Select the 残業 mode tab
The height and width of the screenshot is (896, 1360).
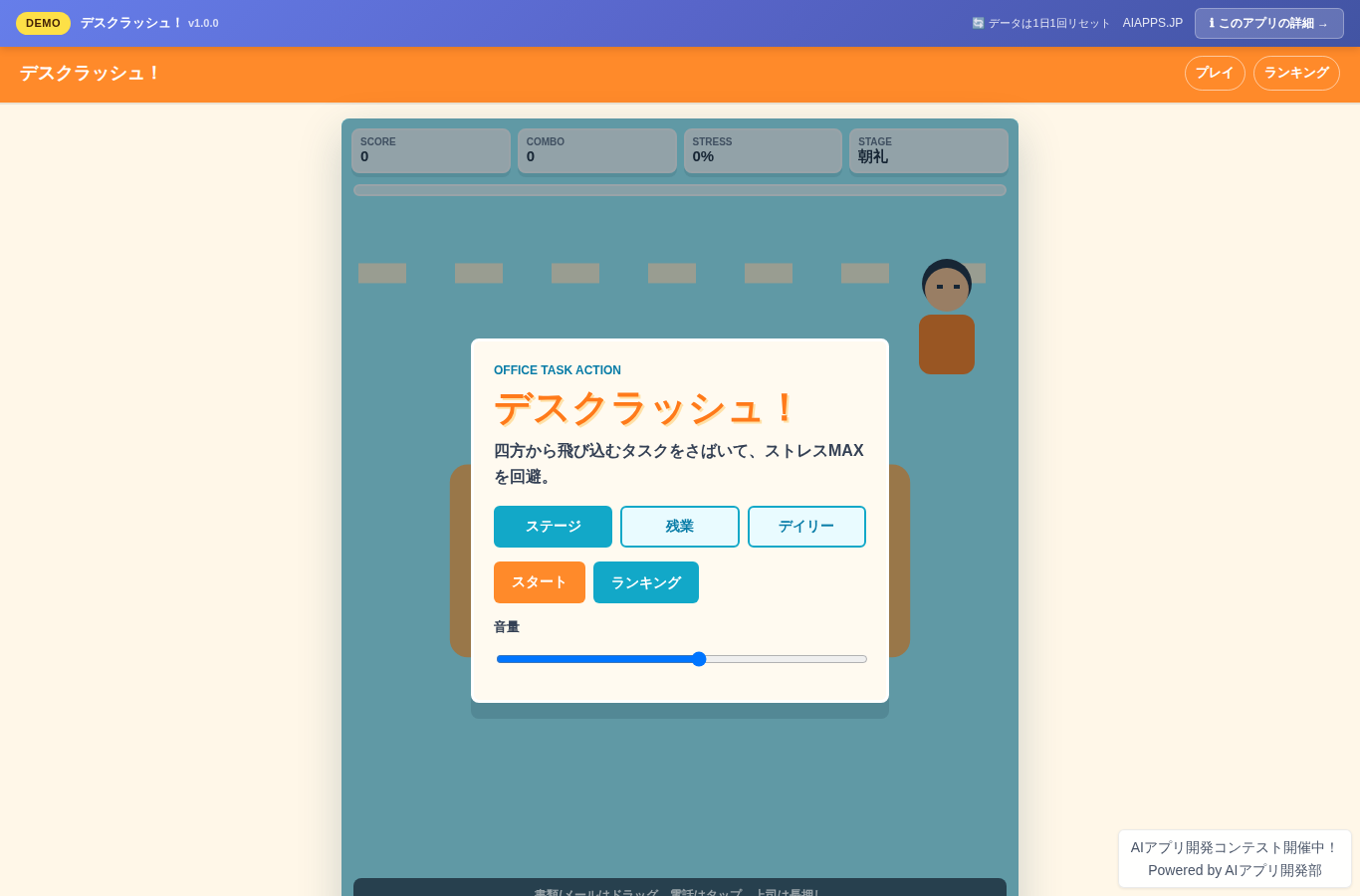pyautogui.click(x=680, y=527)
